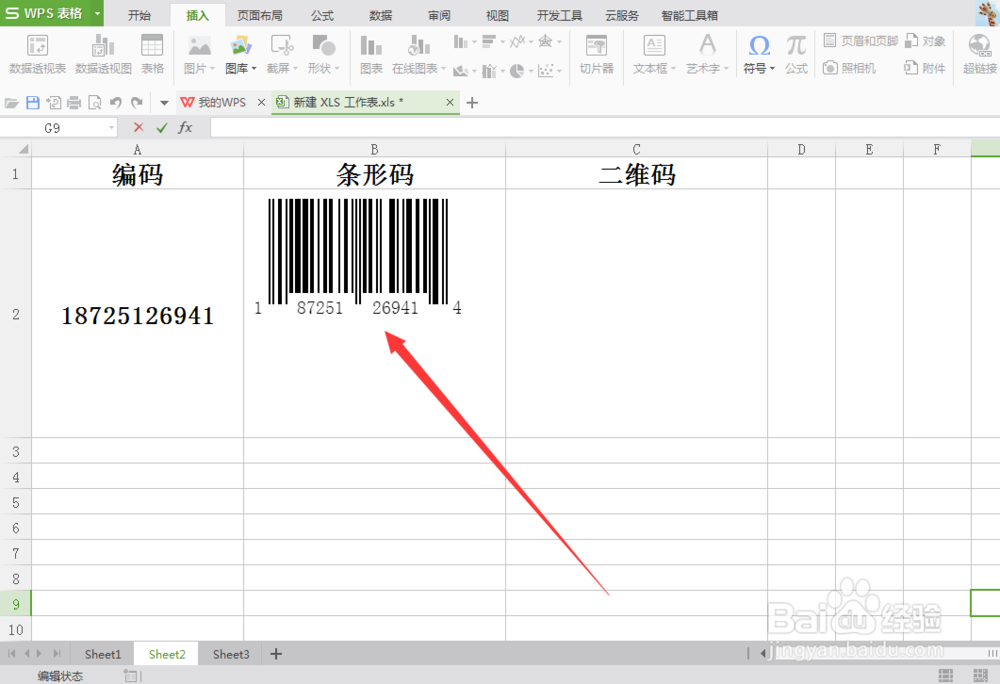Expand the 在线图表 dropdown arrow
Image resolution: width=1000 pixels, height=684 pixels.
(443, 68)
